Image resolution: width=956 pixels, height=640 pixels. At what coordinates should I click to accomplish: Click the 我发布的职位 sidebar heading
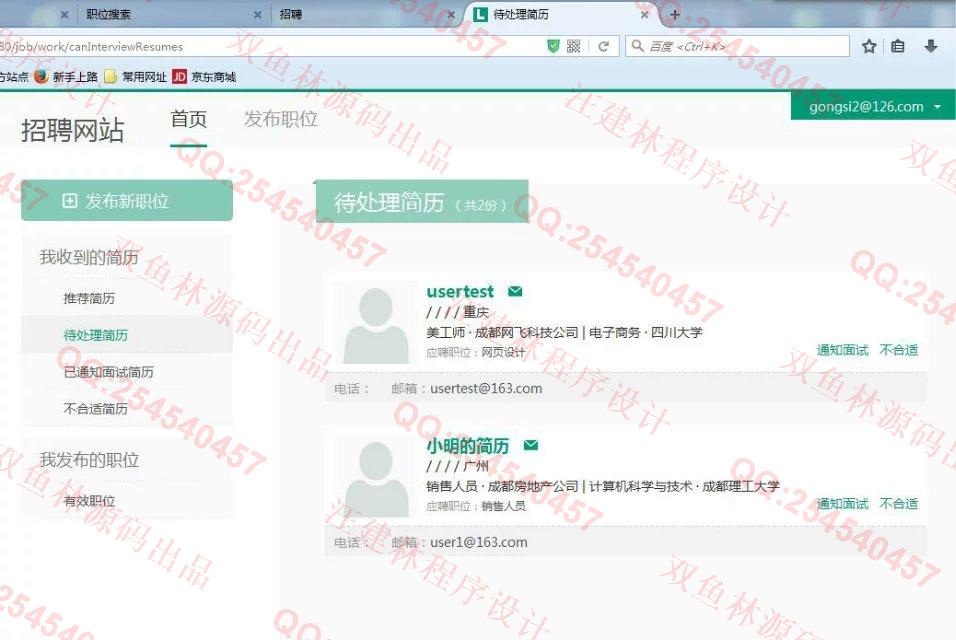pos(89,460)
